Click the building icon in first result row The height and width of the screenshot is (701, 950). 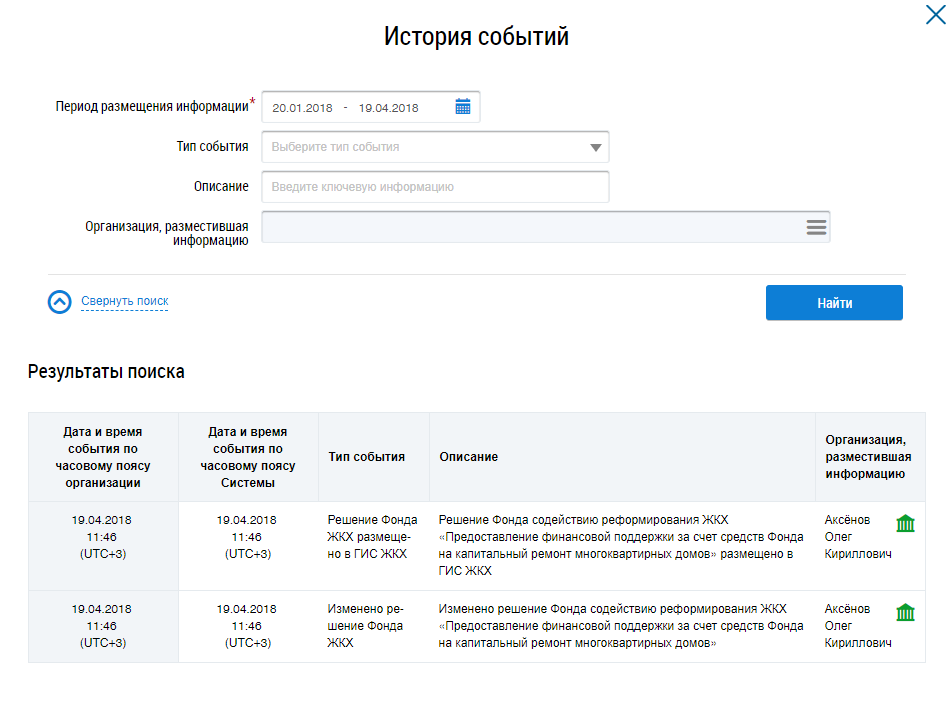coord(905,524)
